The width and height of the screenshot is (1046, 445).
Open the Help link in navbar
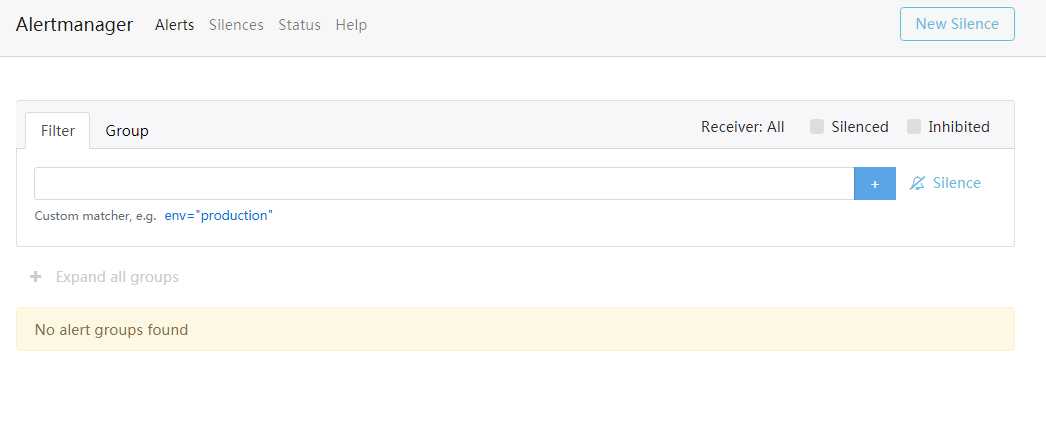(351, 25)
